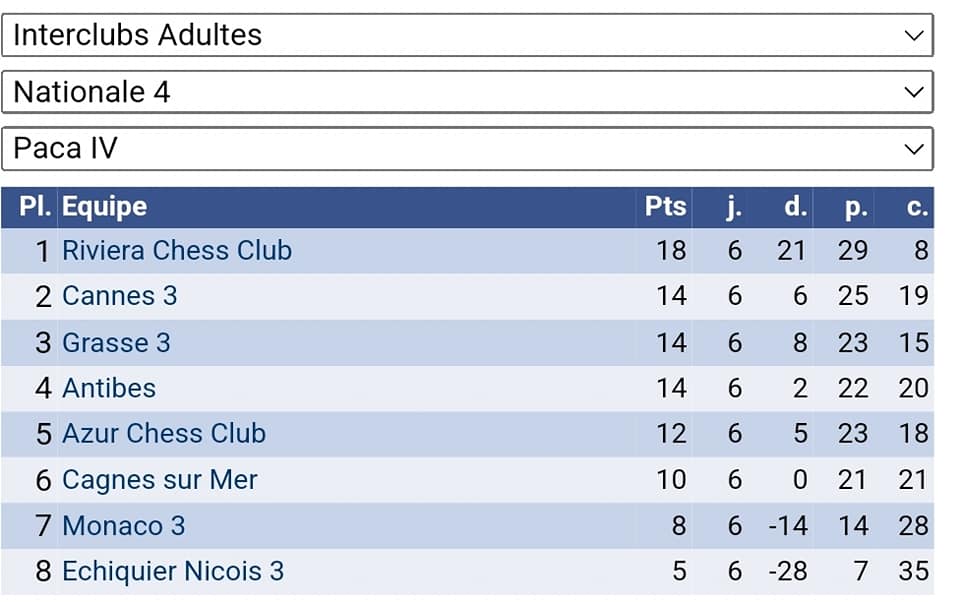960x605 pixels.
Task: Click the d. difference column header
Action: 795,207
